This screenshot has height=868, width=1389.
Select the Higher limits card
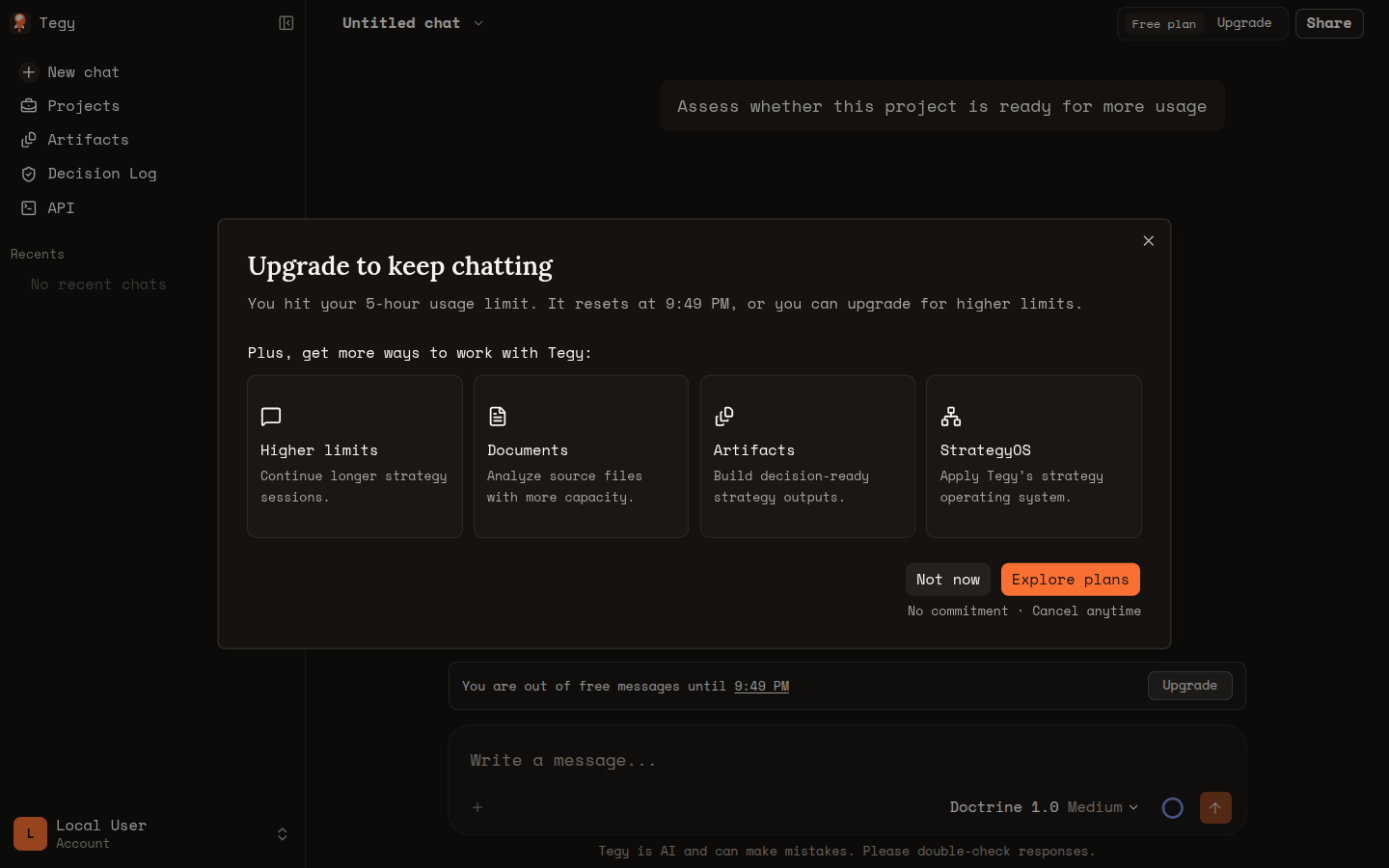(x=355, y=456)
